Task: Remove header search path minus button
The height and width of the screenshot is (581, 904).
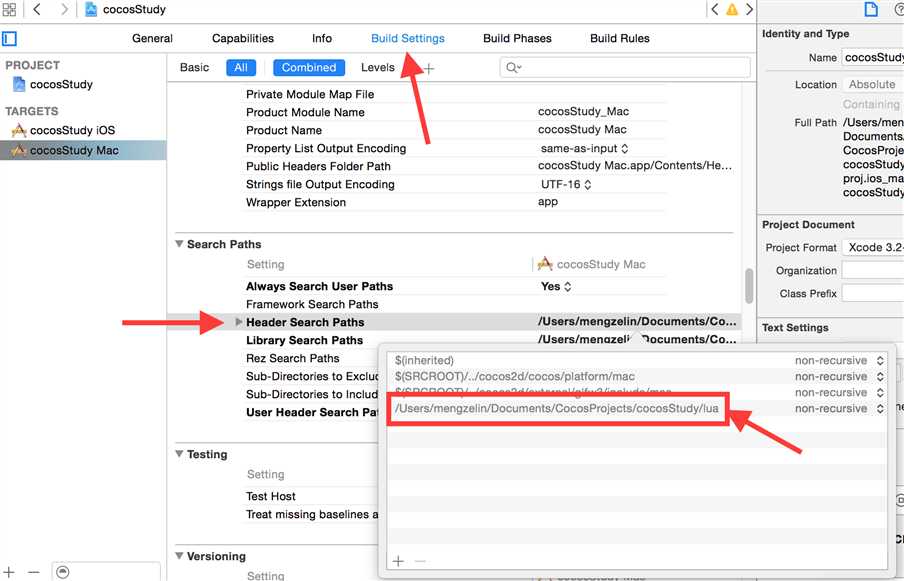Action: (x=420, y=561)
